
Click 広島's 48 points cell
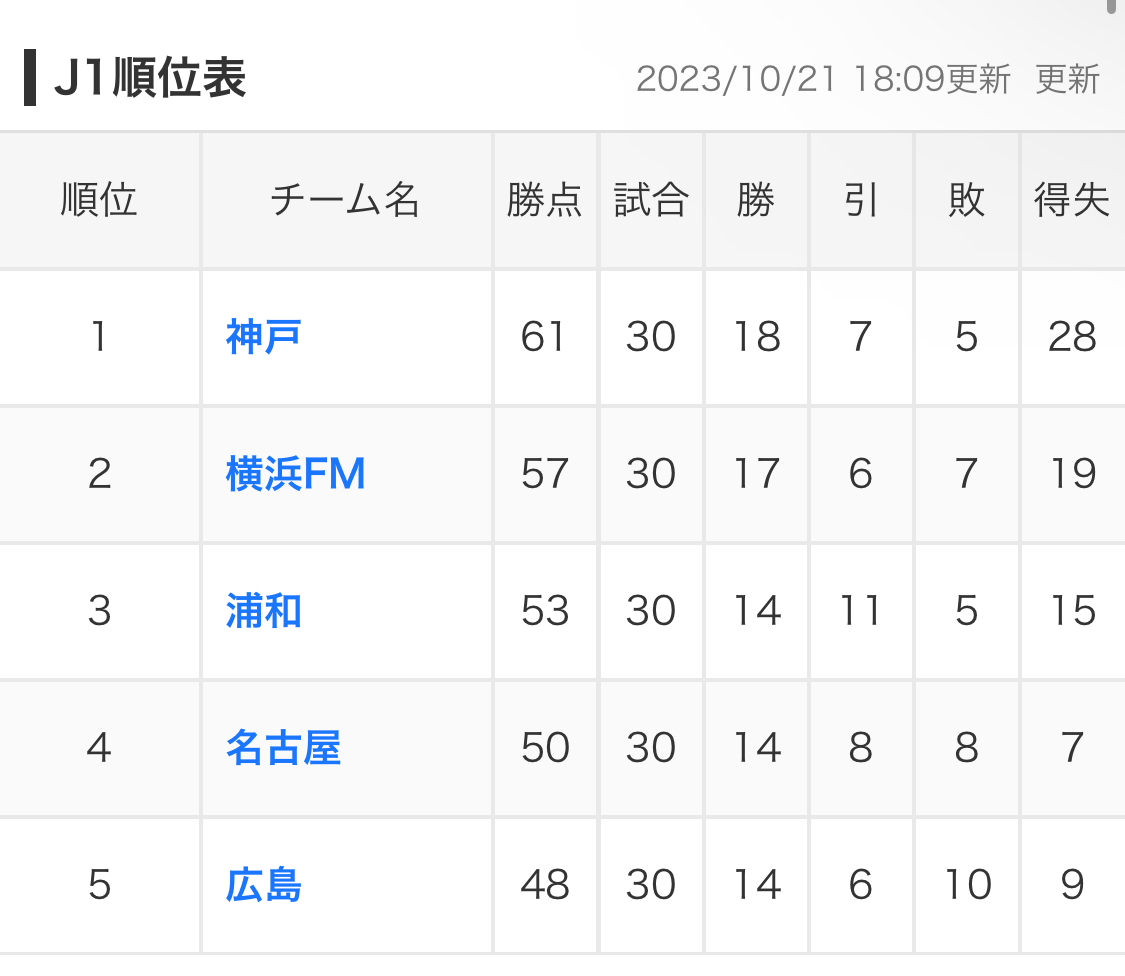[545, 885]
